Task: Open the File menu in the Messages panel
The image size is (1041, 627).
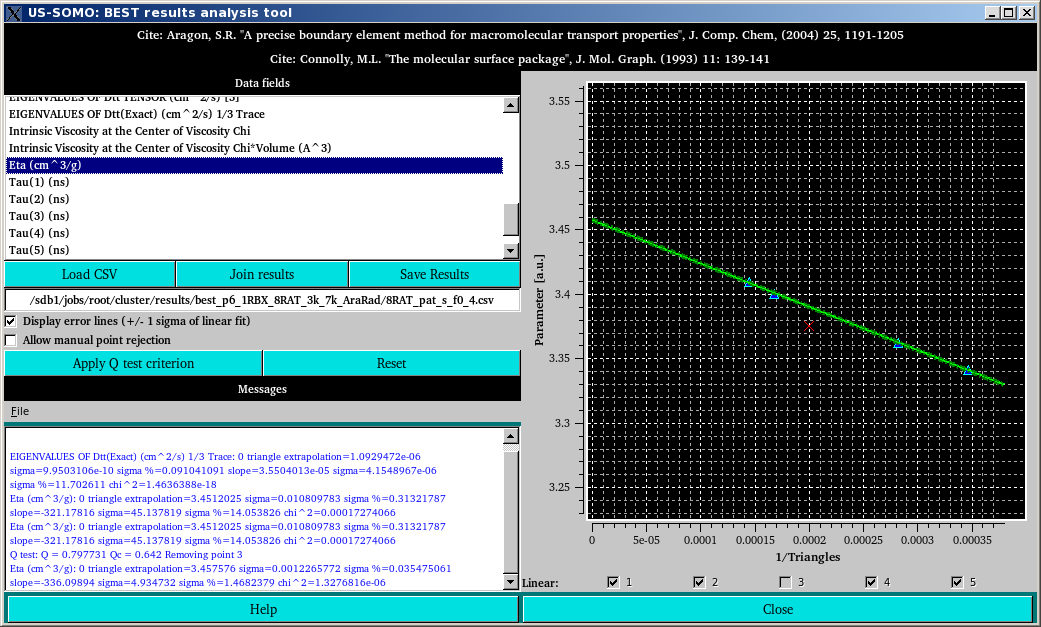Action: 17,410
